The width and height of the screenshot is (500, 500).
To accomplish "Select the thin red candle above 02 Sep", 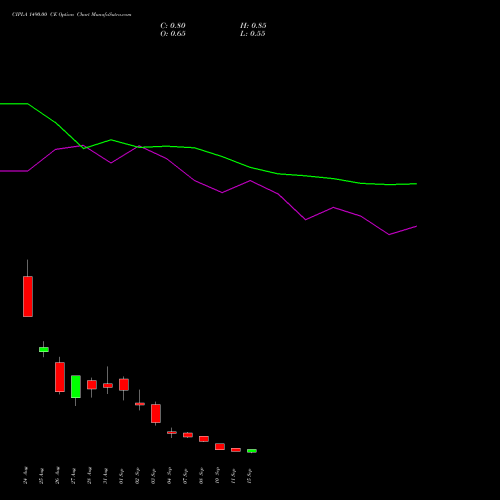I will [x=140, y=404].
